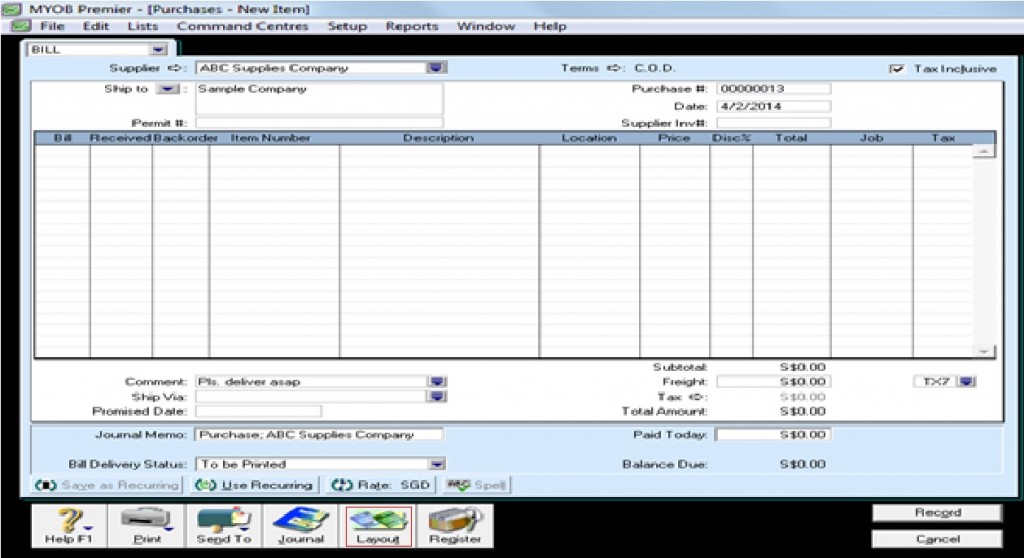Click the Job column header
1024x558 pixels.
pos(872,138)
